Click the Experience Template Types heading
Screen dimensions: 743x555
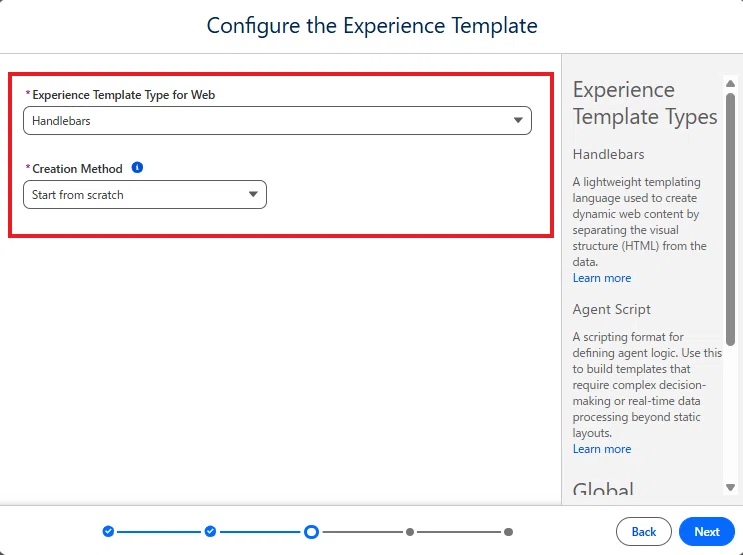tap(645, 103)
